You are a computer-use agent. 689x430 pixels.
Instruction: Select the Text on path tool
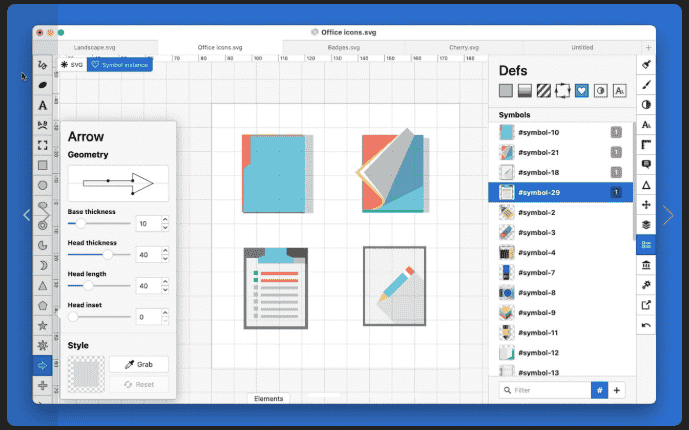(42, 125)
